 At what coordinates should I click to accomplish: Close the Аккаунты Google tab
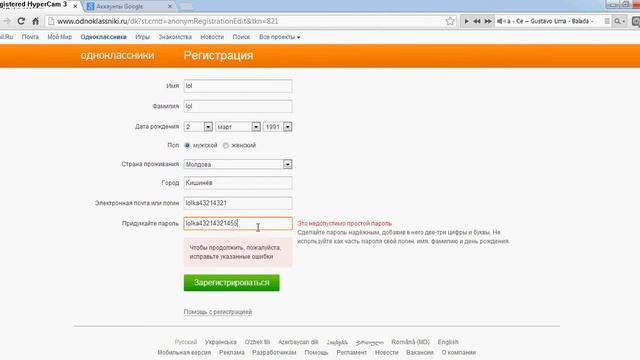170,6
